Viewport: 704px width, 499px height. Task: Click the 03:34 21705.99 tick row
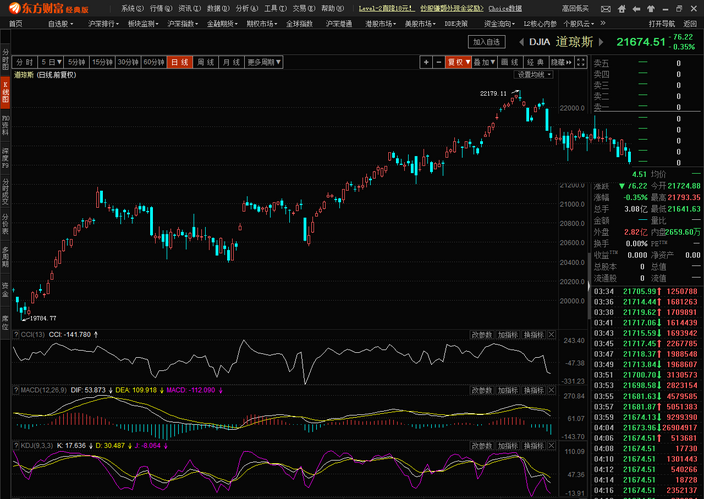pyautogui.click(x=646, y=291)
